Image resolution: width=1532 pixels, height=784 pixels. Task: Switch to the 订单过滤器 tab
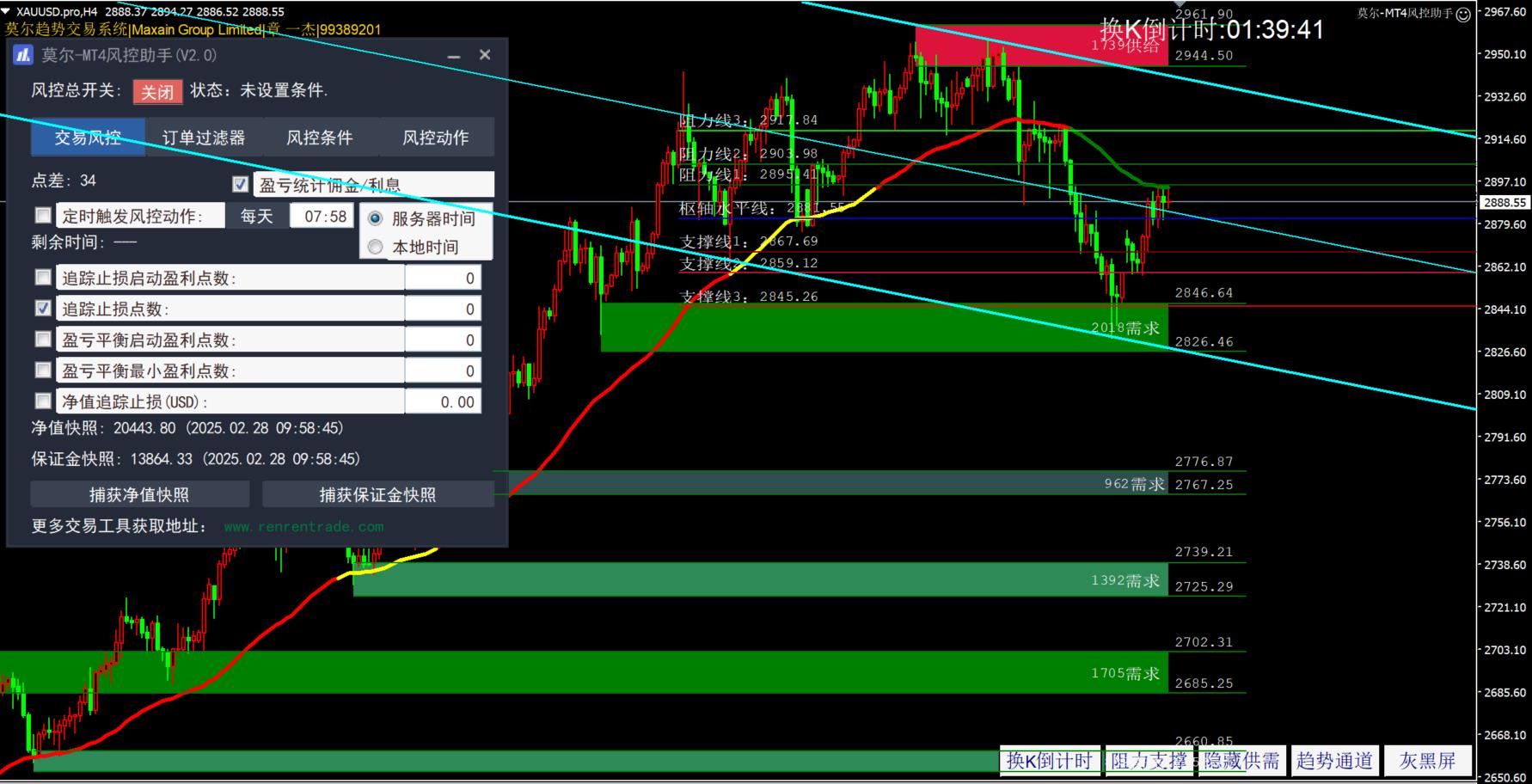[x=204, y=138]
